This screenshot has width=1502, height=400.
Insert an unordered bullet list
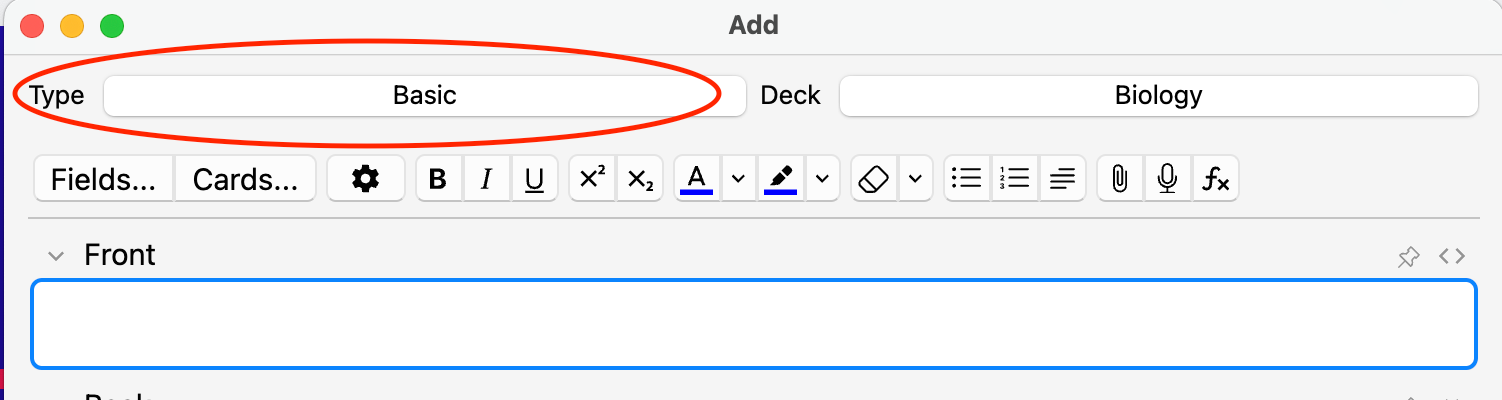(966, 179)
